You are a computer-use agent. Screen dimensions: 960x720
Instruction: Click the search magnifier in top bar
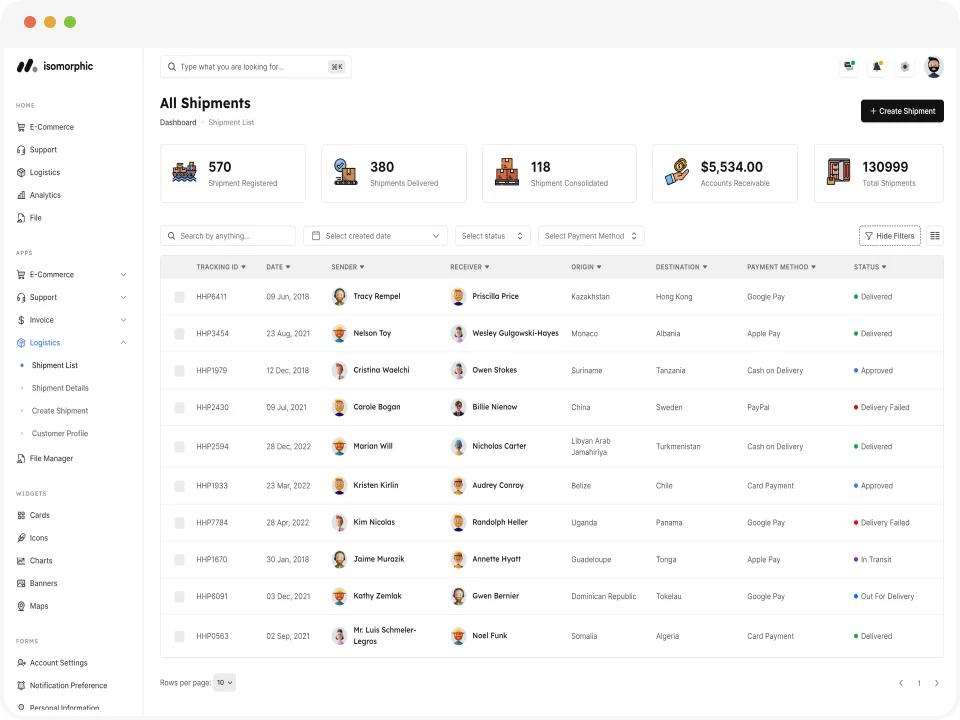click(172, 67)
